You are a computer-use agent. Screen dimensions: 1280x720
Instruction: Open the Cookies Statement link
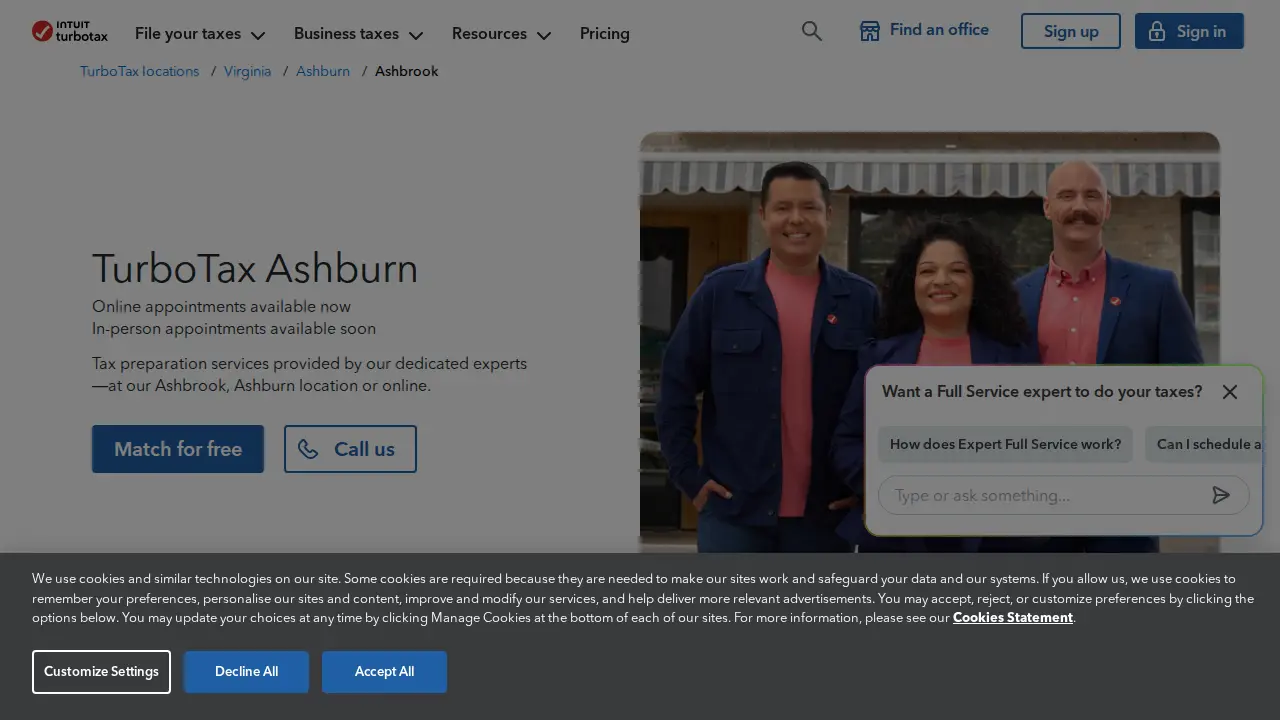[x=1013, y=617]
